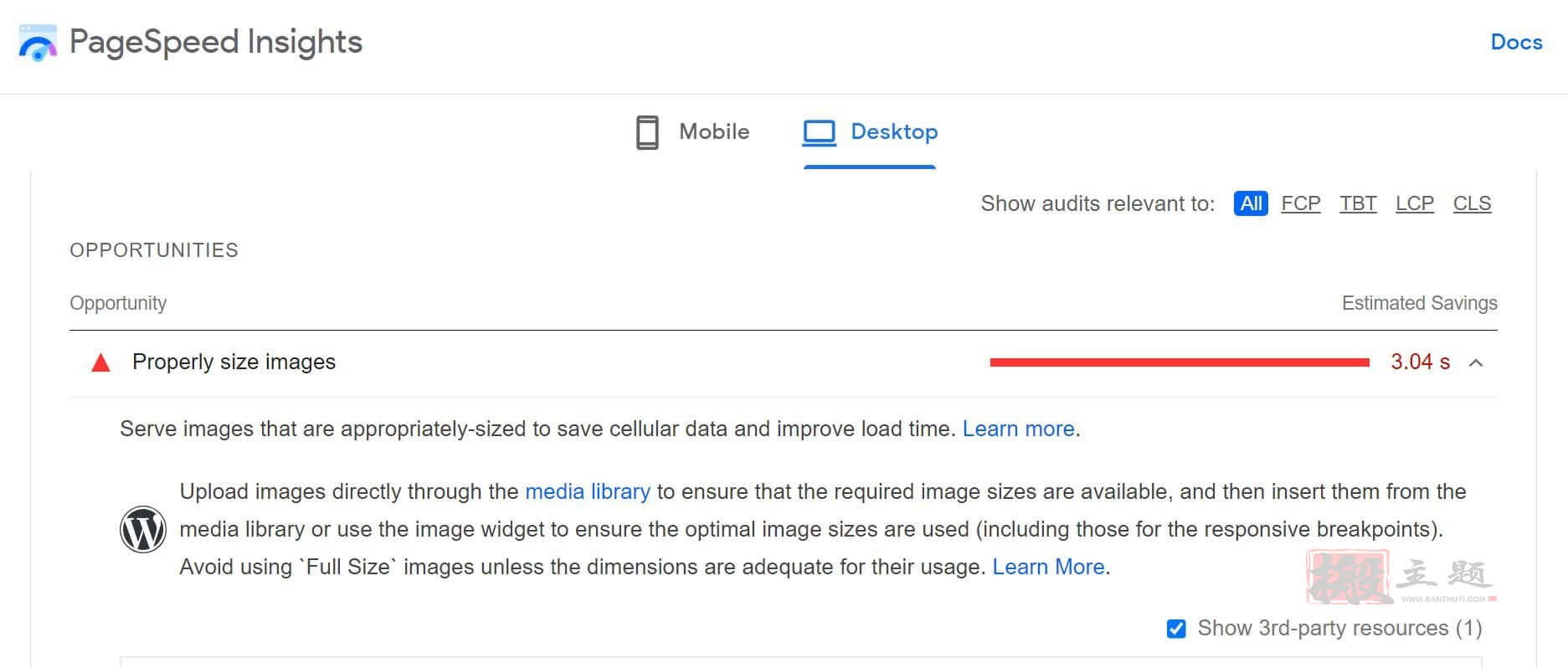Click the mobile phone icon
Viewport: 1568px width, 668px height.
tap(647, 132)
